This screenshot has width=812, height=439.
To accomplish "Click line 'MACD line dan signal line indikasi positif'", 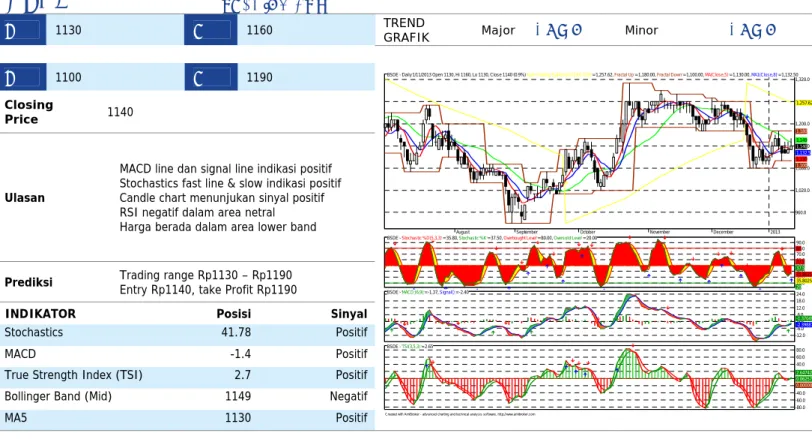I will coord(226,169).
